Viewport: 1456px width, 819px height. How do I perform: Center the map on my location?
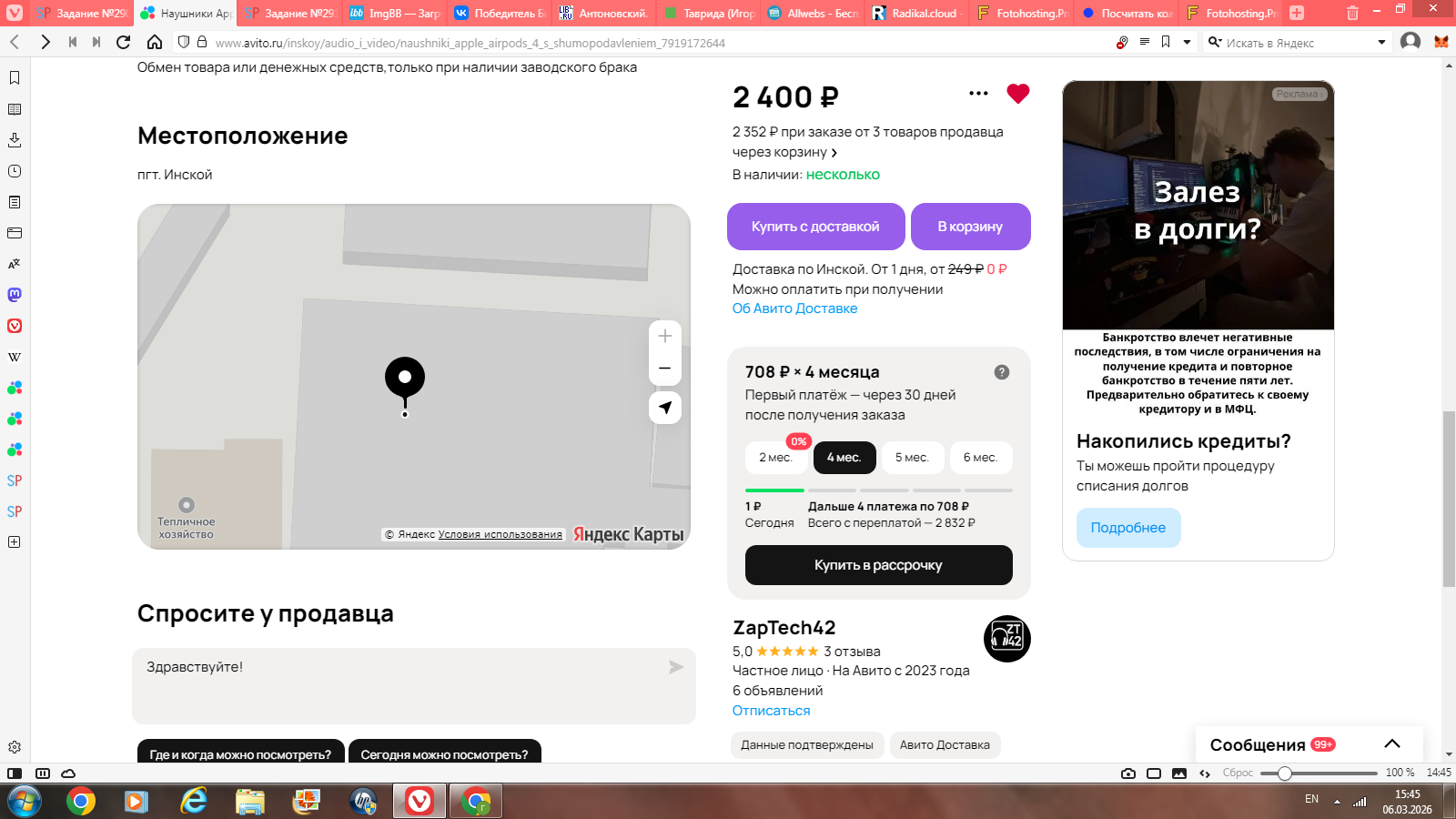tap(665, 408)
